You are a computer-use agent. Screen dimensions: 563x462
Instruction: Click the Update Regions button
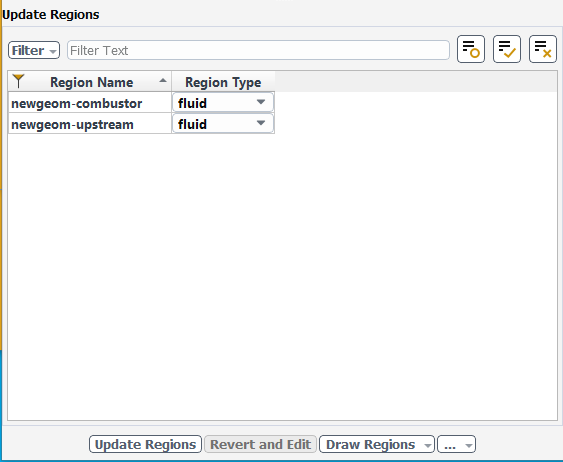click(145, 444)
